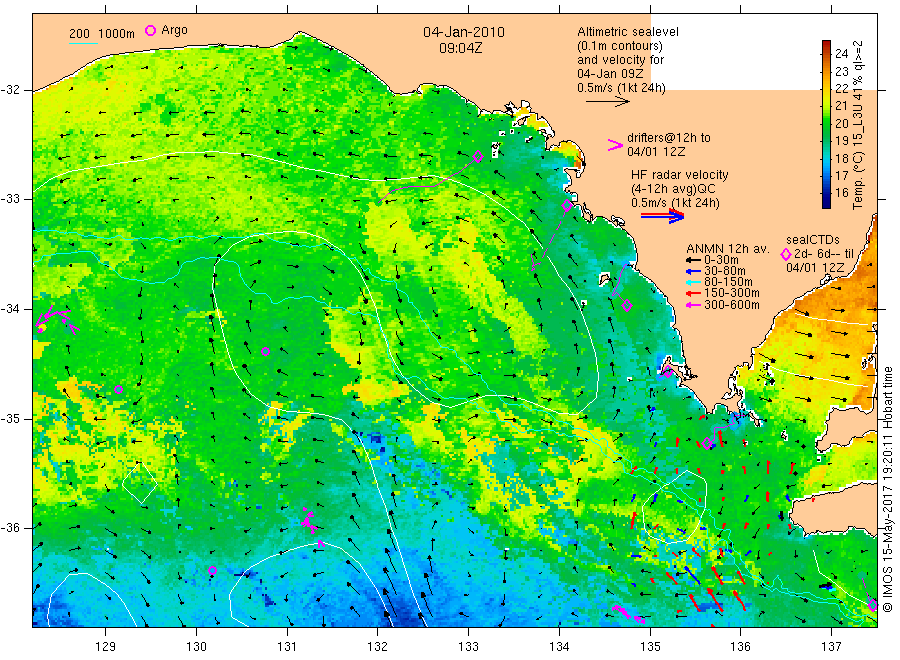Click the magenta drifter track at left edge 34S
This screenshot has width=900, height=660.
[x=56, y=319]
